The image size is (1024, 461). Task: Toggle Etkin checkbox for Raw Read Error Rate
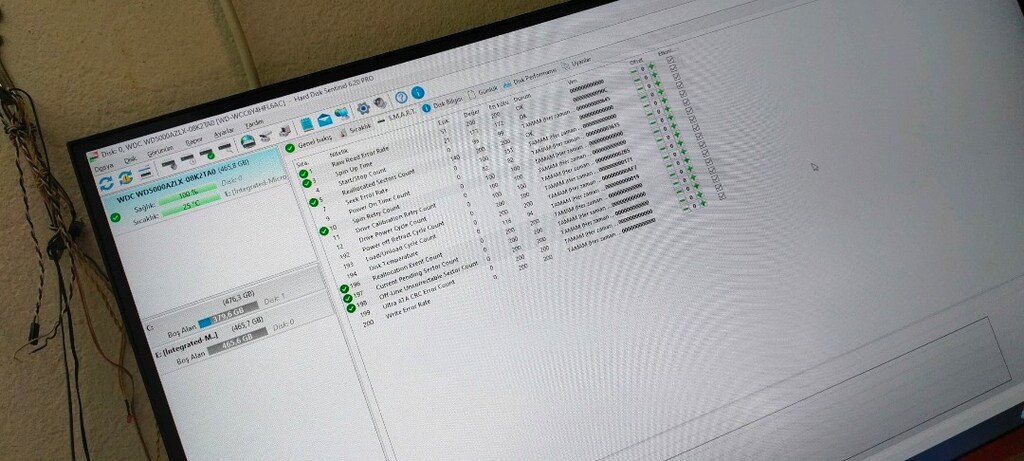coord(669,58)
